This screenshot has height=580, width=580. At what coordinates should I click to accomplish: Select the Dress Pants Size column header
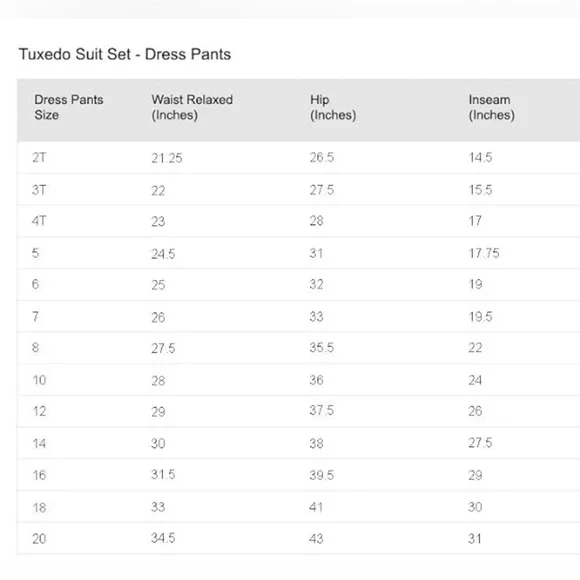click(69, 107)
